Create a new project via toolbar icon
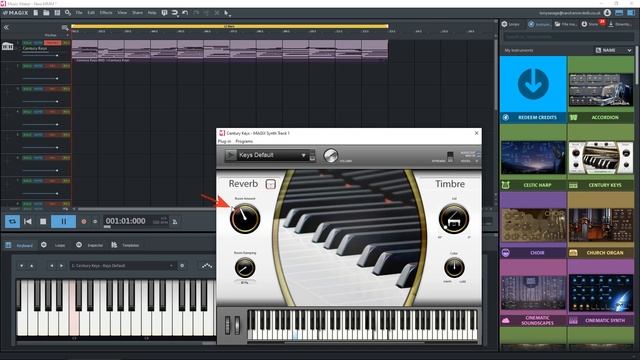640x360 pixels. click(36, 13)
